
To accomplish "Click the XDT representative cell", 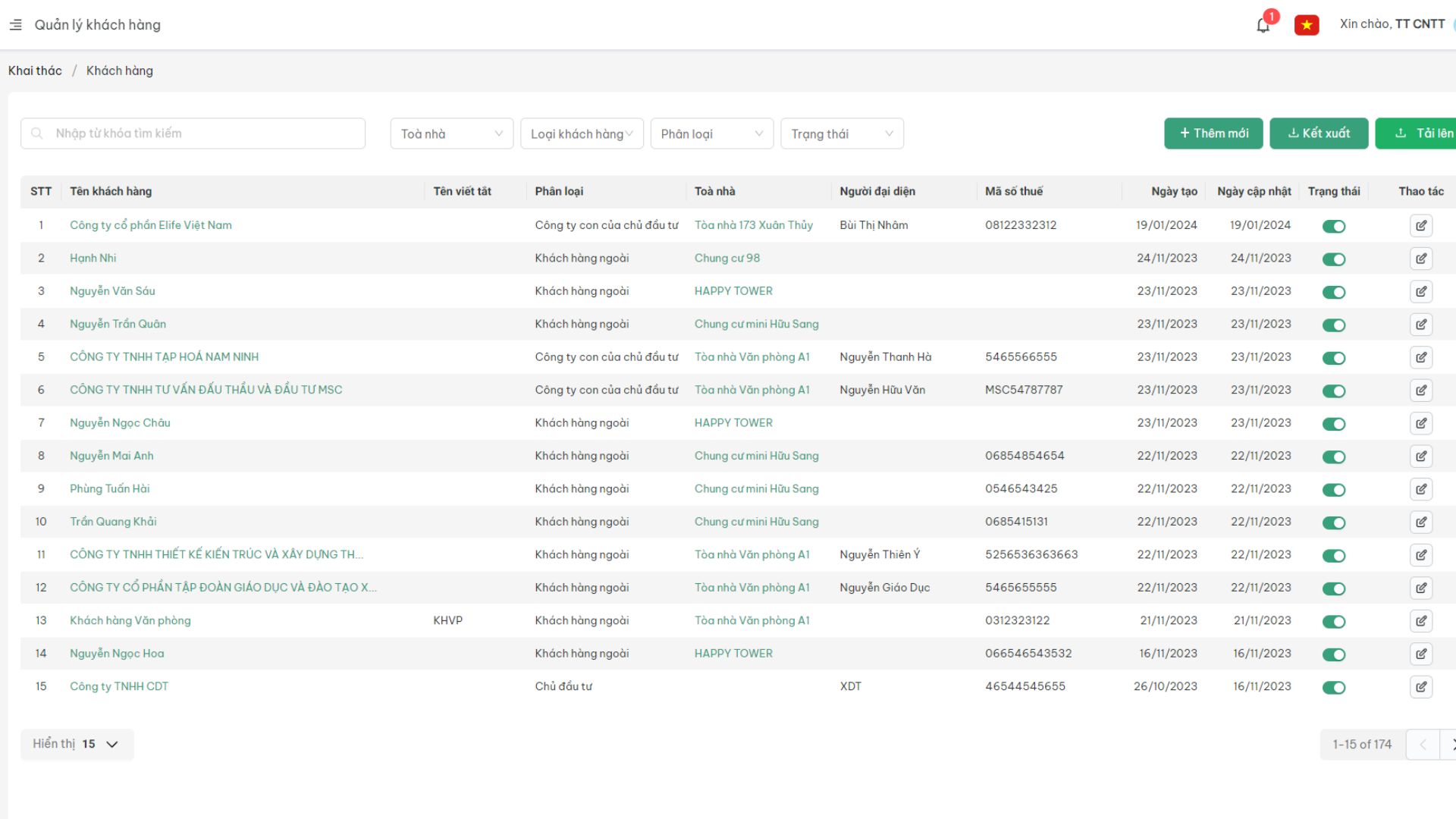I will pos(850,686).
